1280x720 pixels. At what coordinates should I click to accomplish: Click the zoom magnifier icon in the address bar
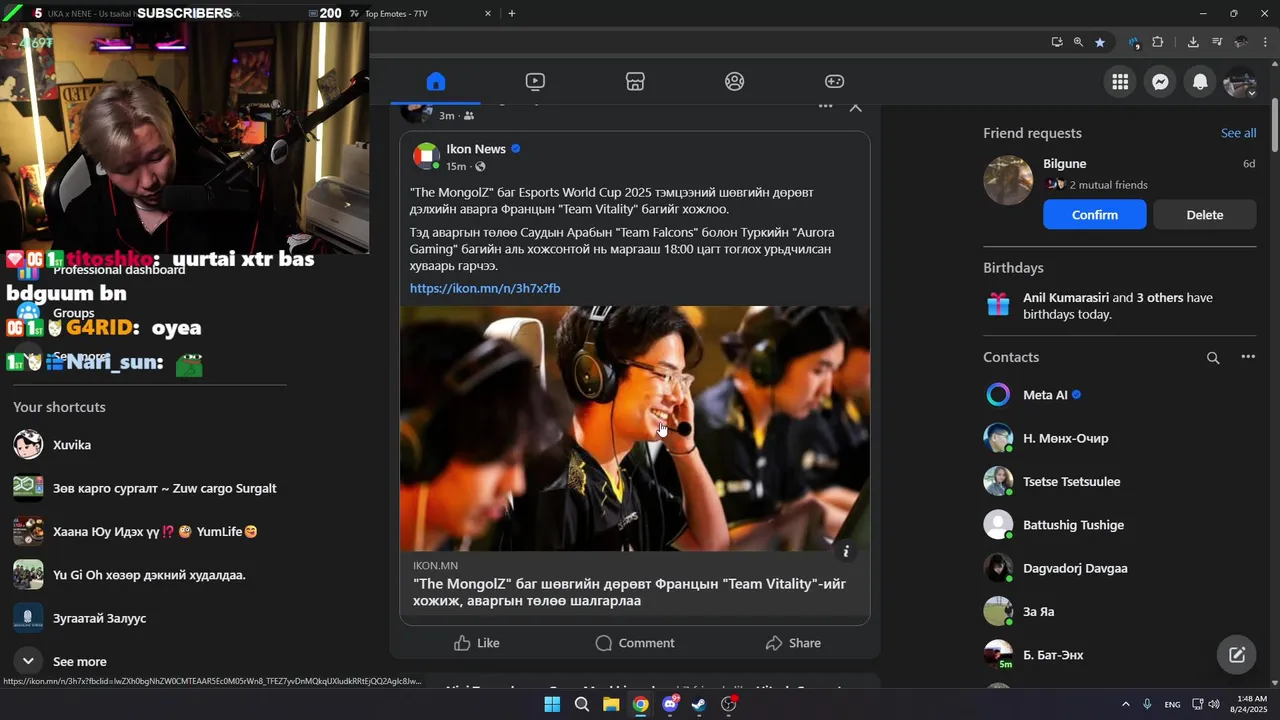tap(1078, 42)
